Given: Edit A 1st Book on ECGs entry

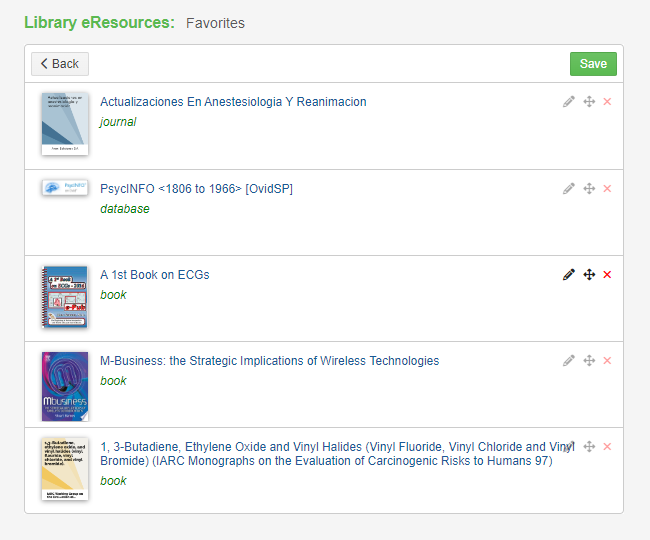Looking at the screenshot, I should tap(568, 274).
